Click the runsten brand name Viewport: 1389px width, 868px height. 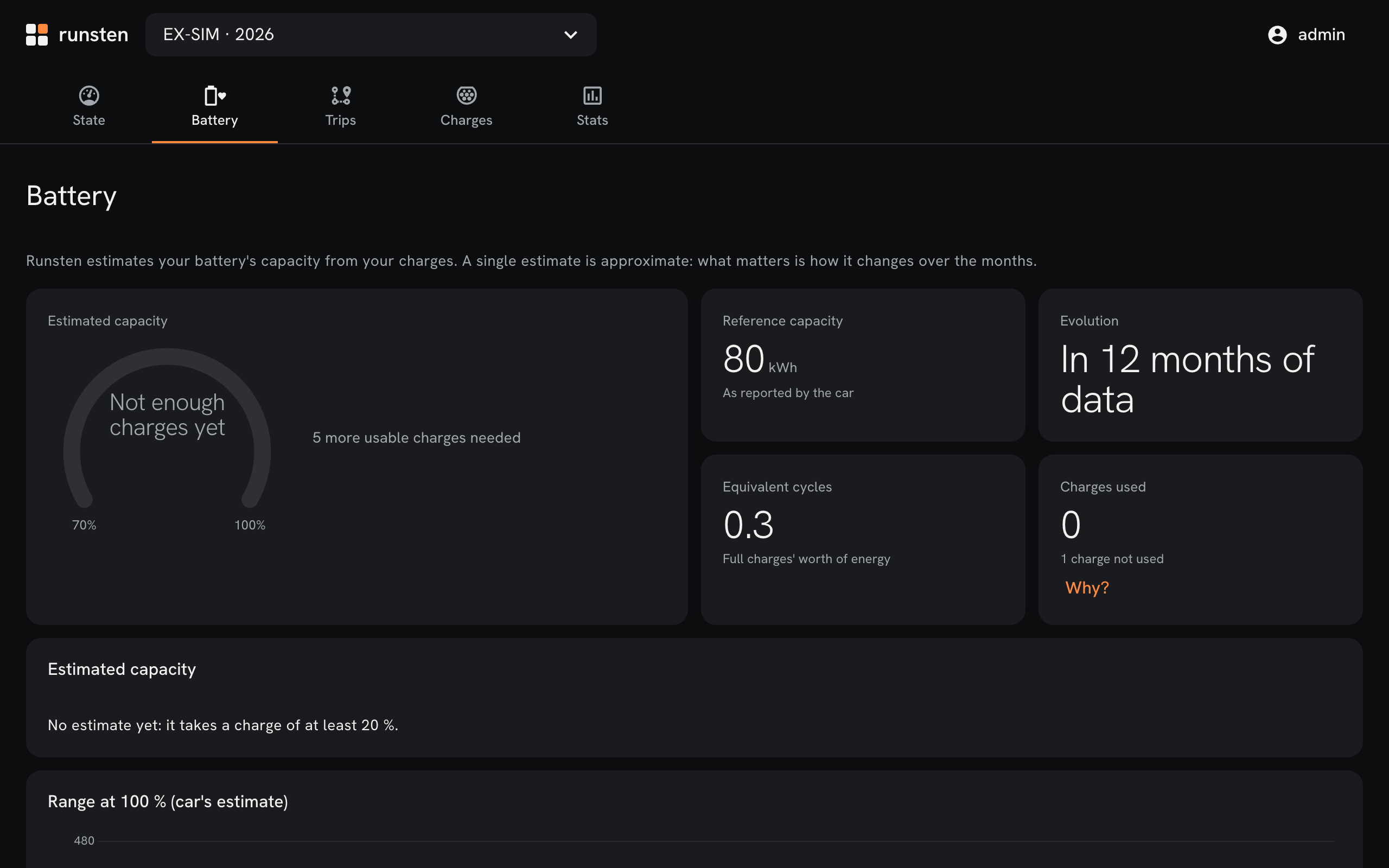point(93,34)
